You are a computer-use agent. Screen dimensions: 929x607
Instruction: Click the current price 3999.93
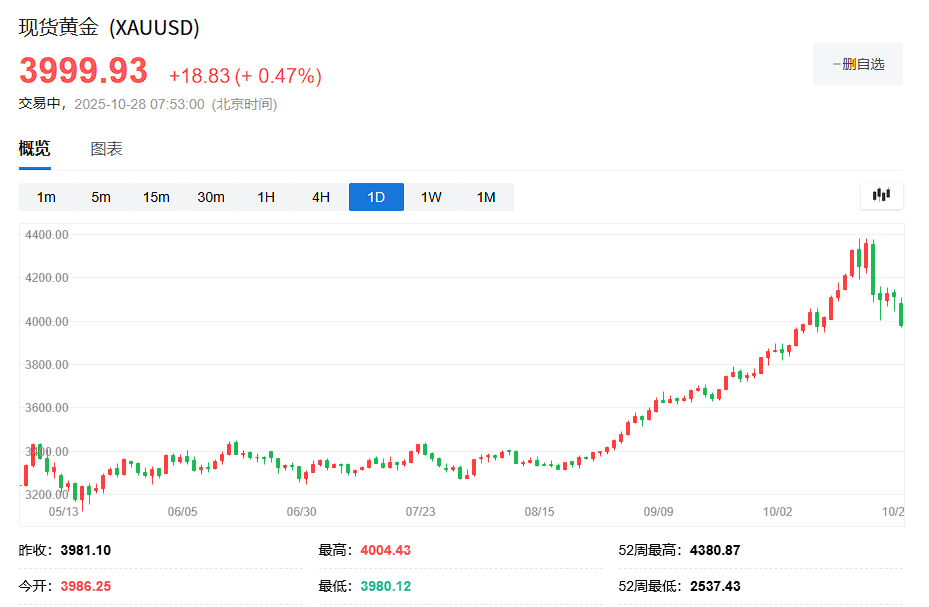tap(83, 71)
